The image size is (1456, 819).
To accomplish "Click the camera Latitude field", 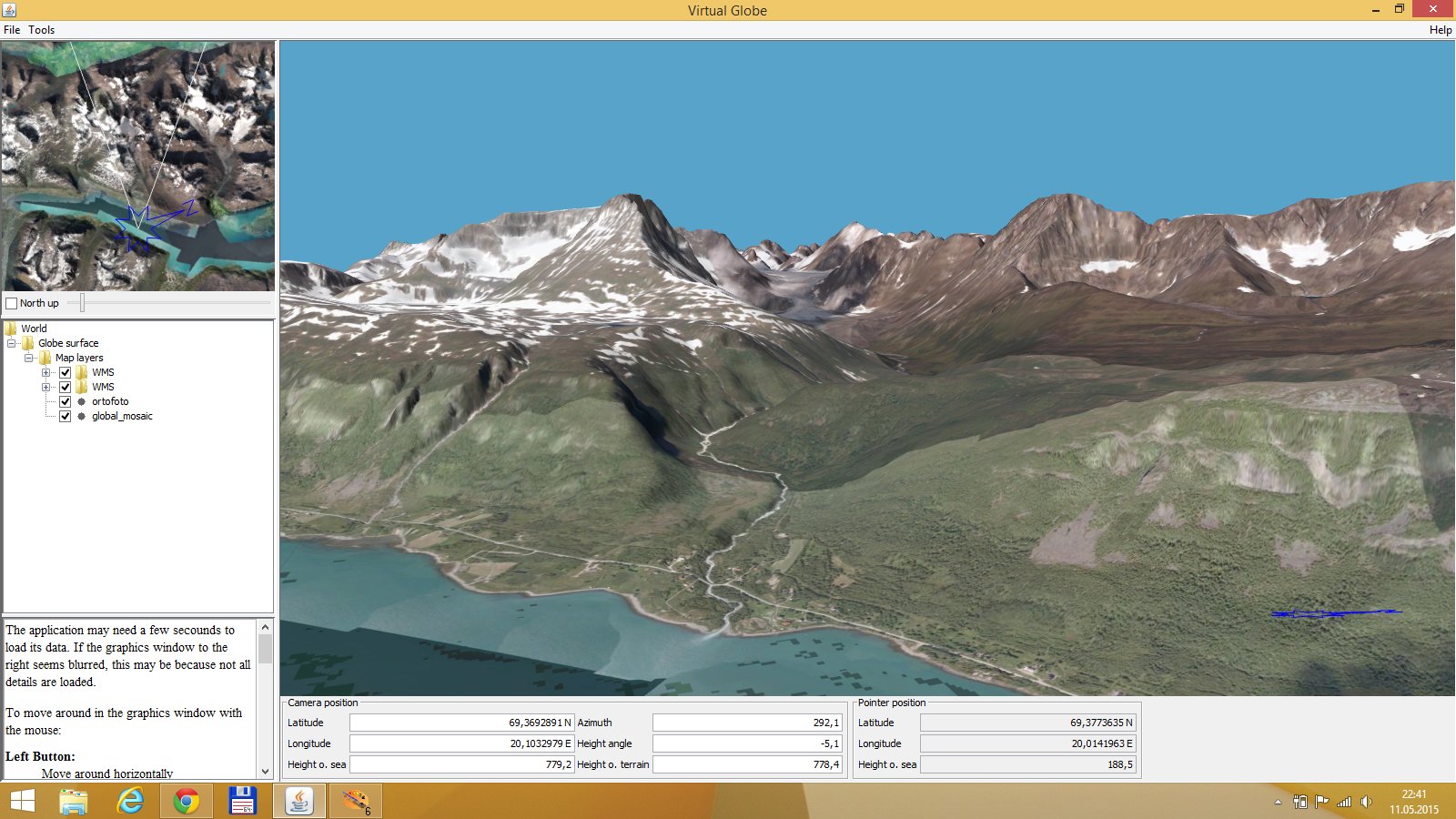I will click(461, 723).
